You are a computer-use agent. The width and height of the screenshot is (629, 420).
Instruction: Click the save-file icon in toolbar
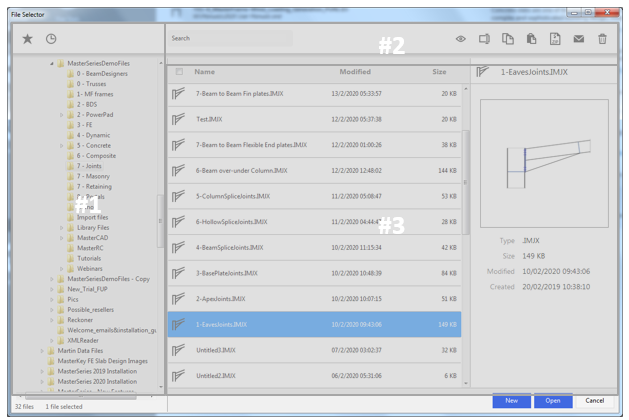tap(555, 39)
